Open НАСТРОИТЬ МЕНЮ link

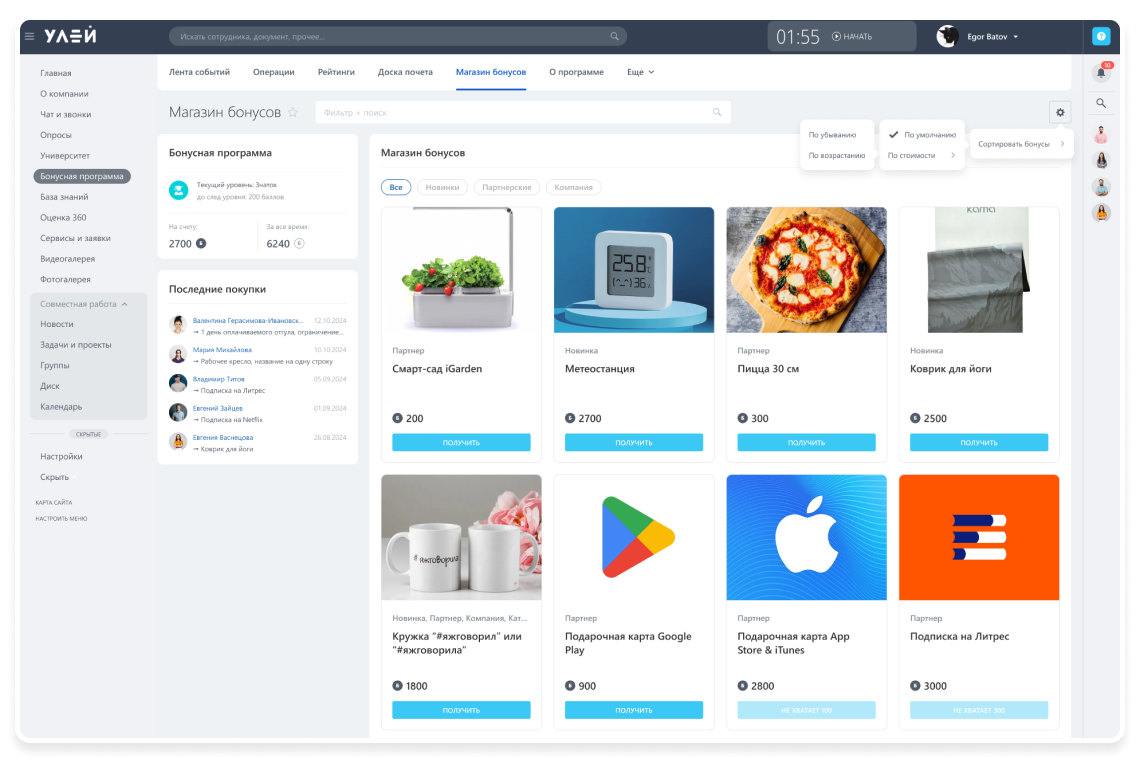click(61, 518)
